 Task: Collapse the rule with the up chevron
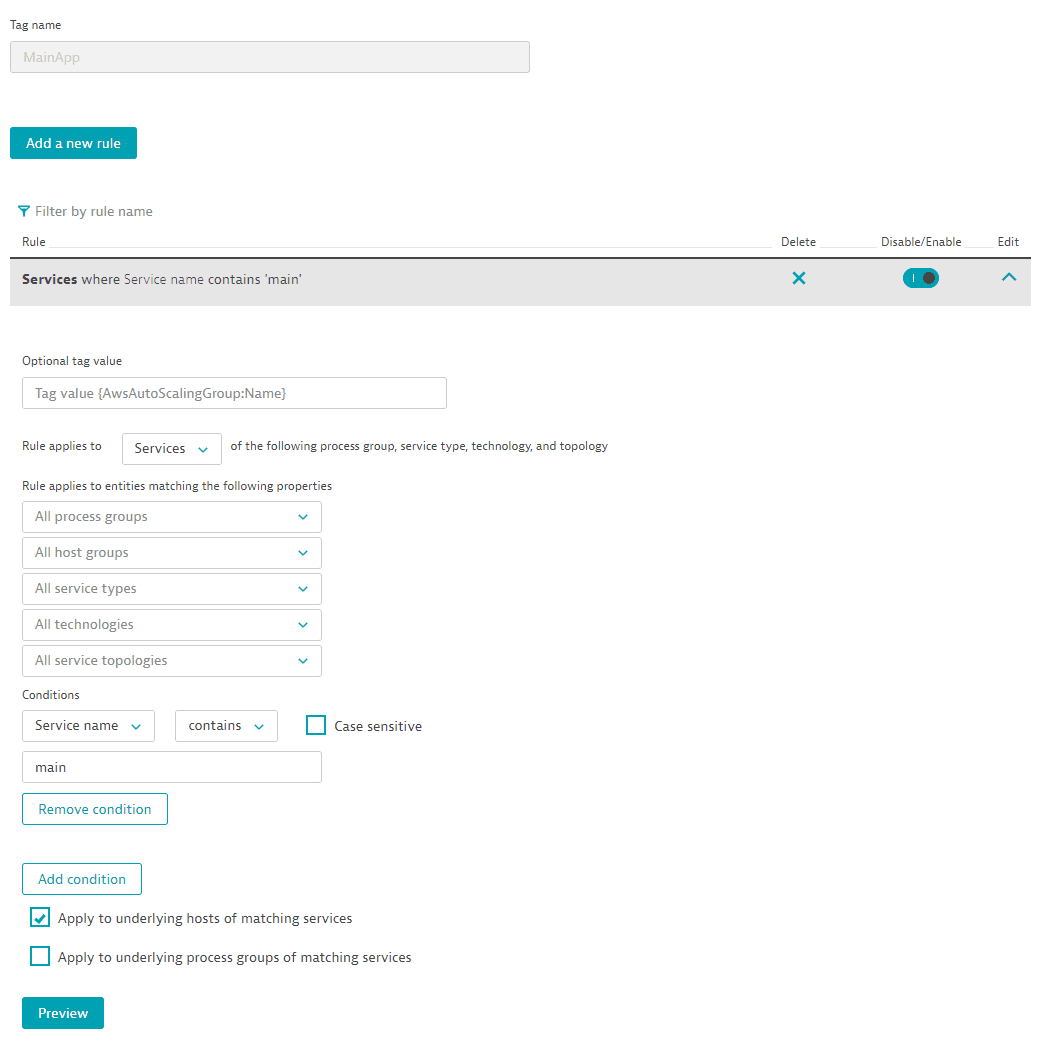pos(1009,278)
